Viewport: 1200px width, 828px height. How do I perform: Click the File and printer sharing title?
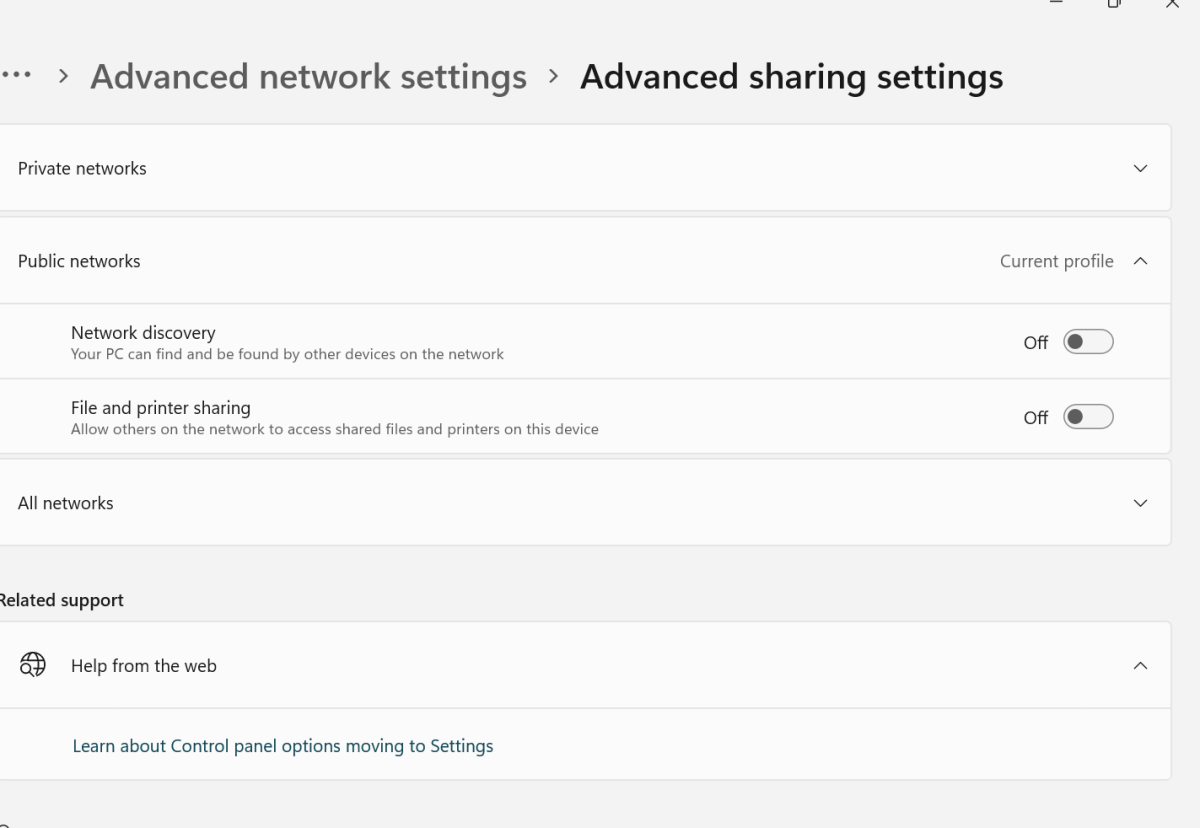pos(161,408)
